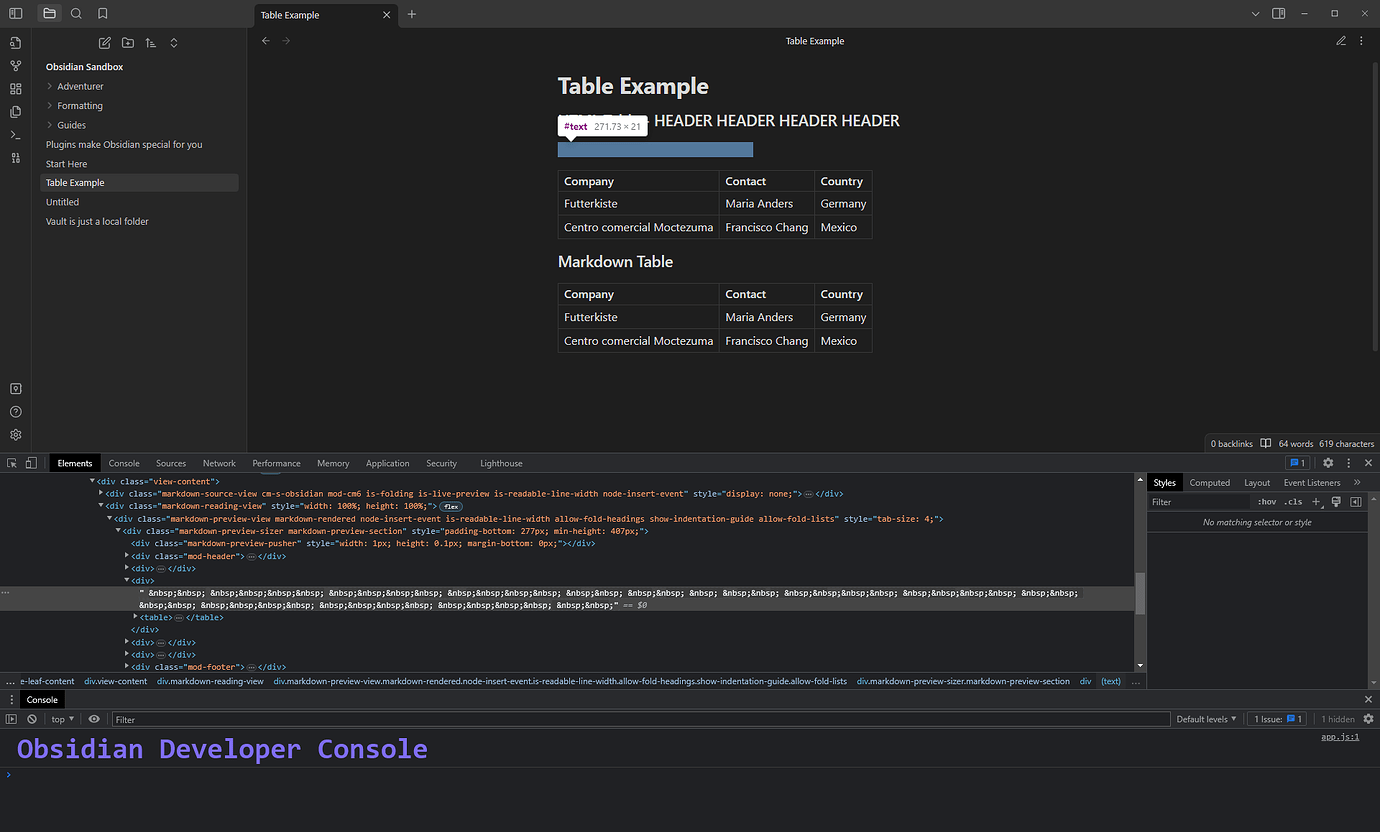The image size is (1380, 832).
Task: Switch to the Console tab in DevTools
Action: tap(124, 463)
